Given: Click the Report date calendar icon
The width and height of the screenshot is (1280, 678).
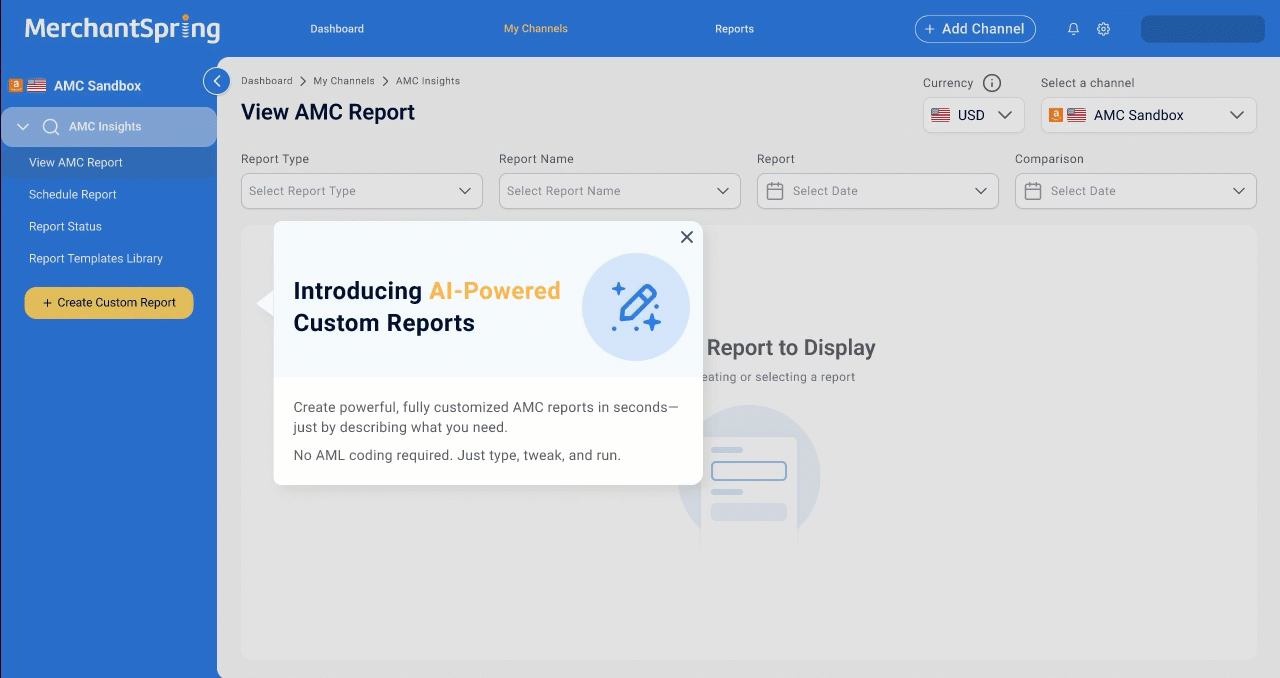Looking at the screenshot, I should (775, 191).
